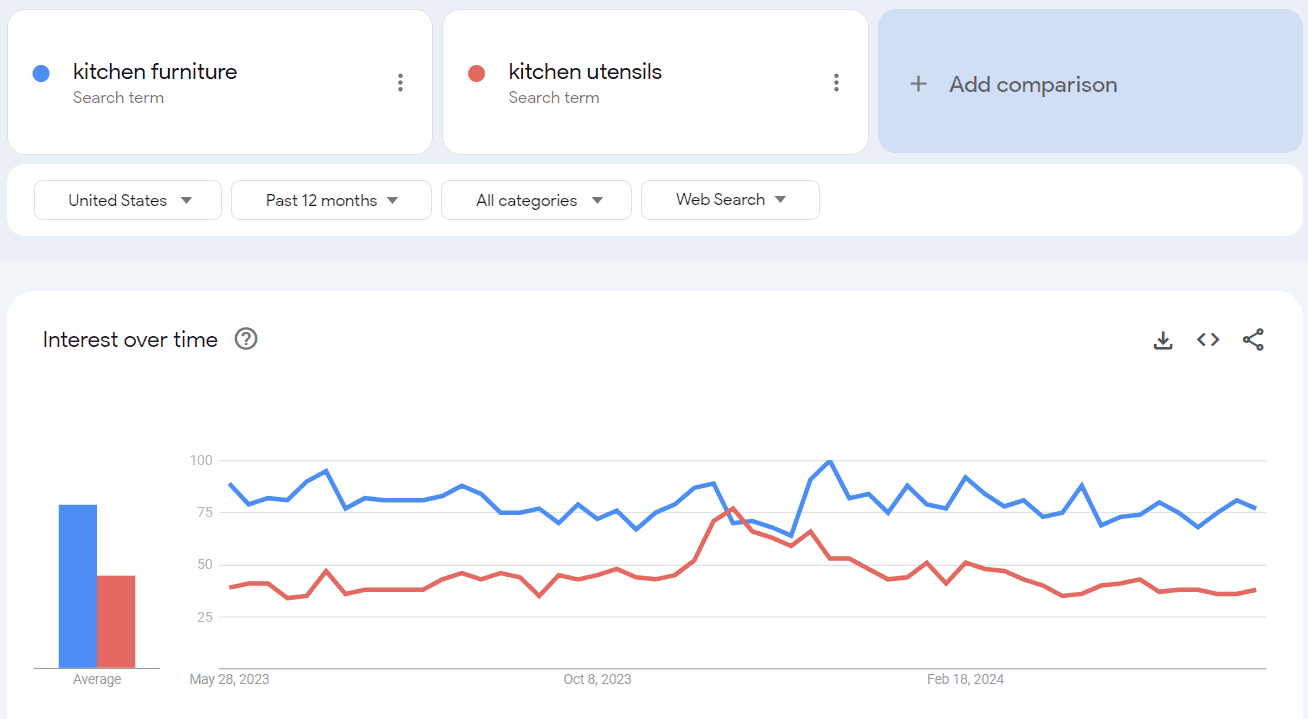
Task: Open kitchen furniture term options menu
Action: [x=400, y=83]
